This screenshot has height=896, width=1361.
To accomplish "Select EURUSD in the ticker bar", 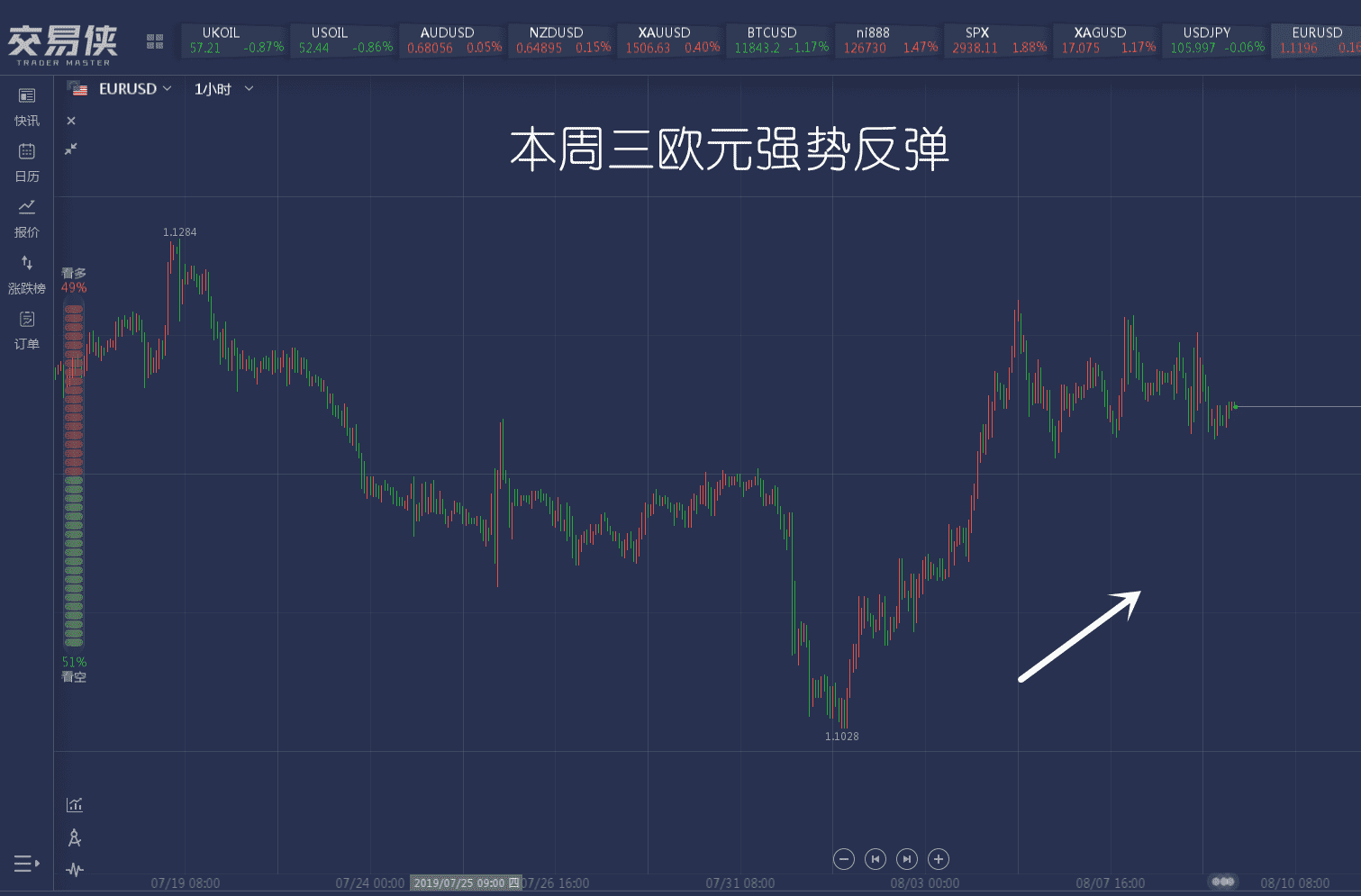I will point(1317,41).
